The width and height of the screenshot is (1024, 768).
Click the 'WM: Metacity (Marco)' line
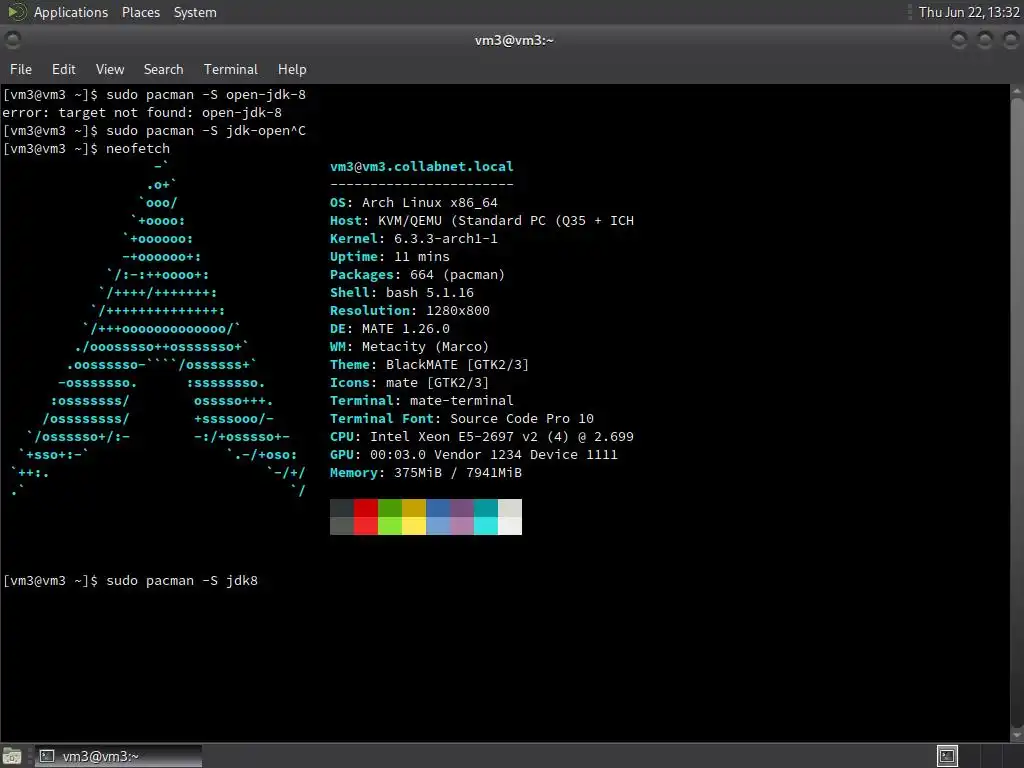click(409, 347)
